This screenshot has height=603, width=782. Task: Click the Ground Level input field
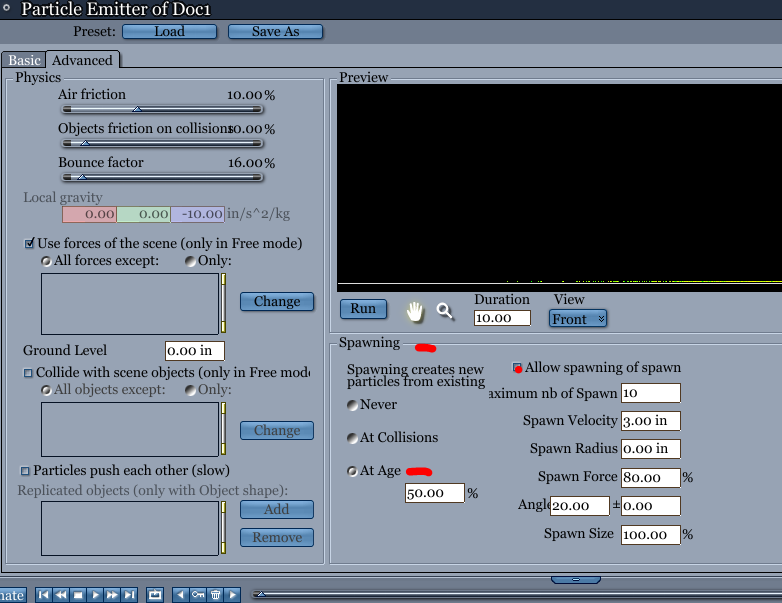pos(195,351)
